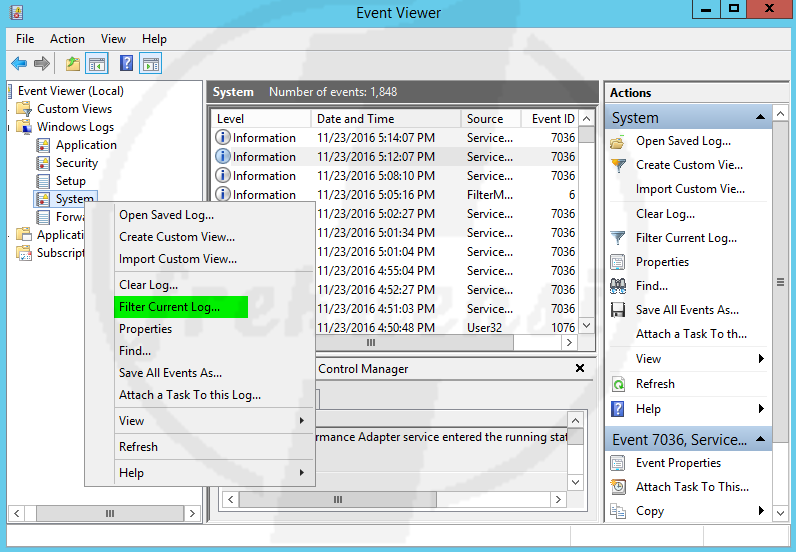Click the Help icon in Actions pane
796x552 pixels.
pos(617,409)
